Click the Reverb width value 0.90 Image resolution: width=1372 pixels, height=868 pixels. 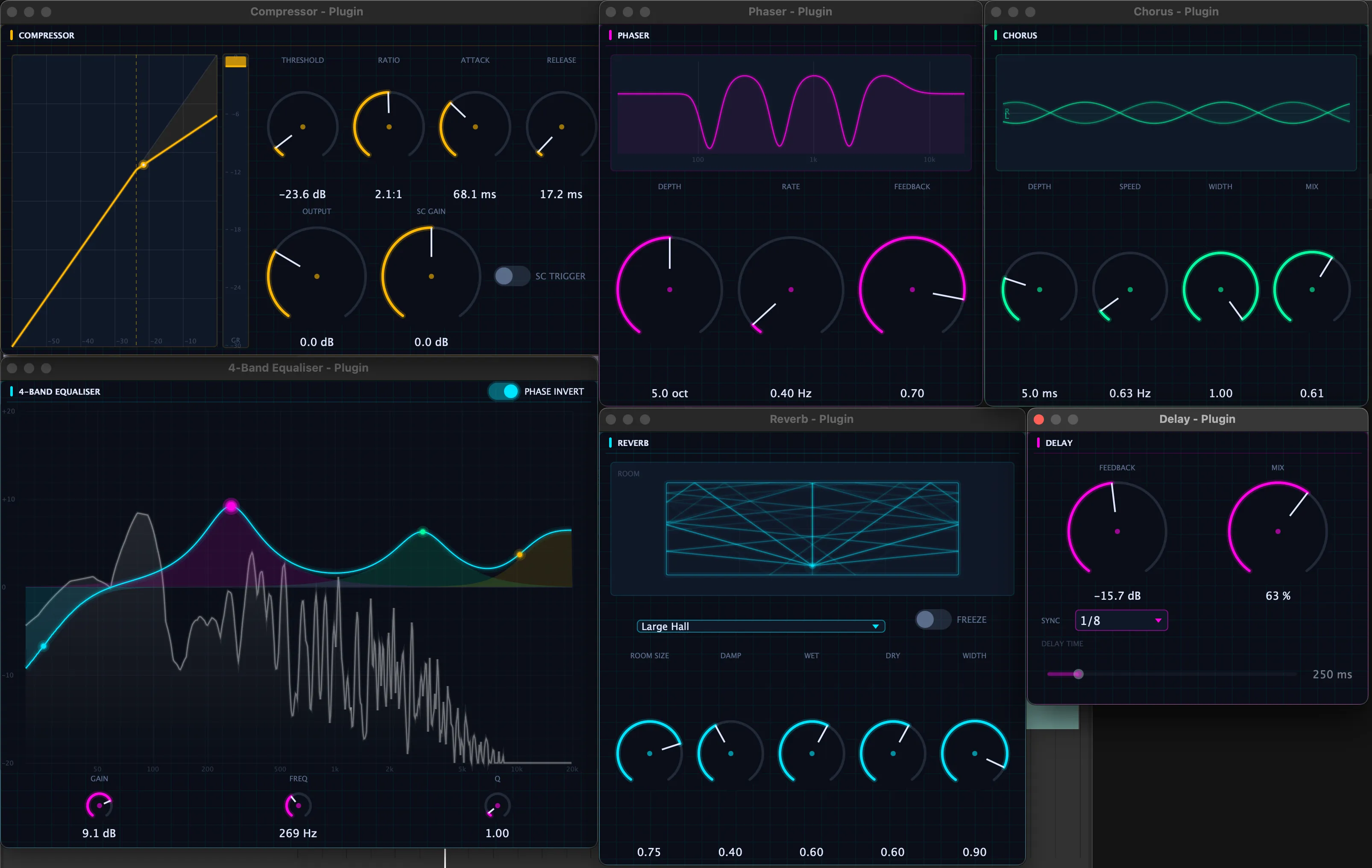(x=974, y=852)
